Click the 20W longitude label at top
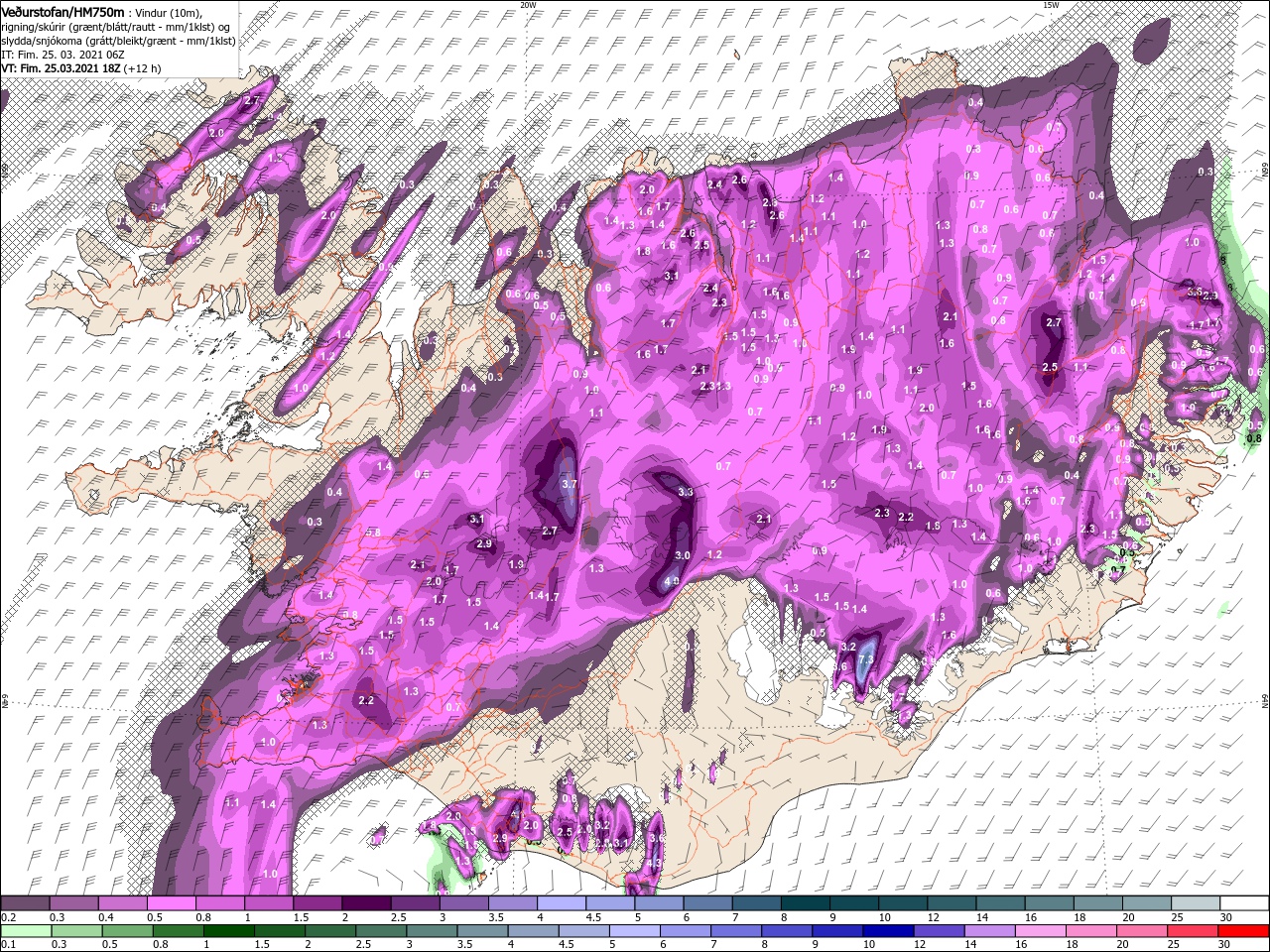Image resolution: width=1270 pixels, height=952 pixels. (529, 5)
